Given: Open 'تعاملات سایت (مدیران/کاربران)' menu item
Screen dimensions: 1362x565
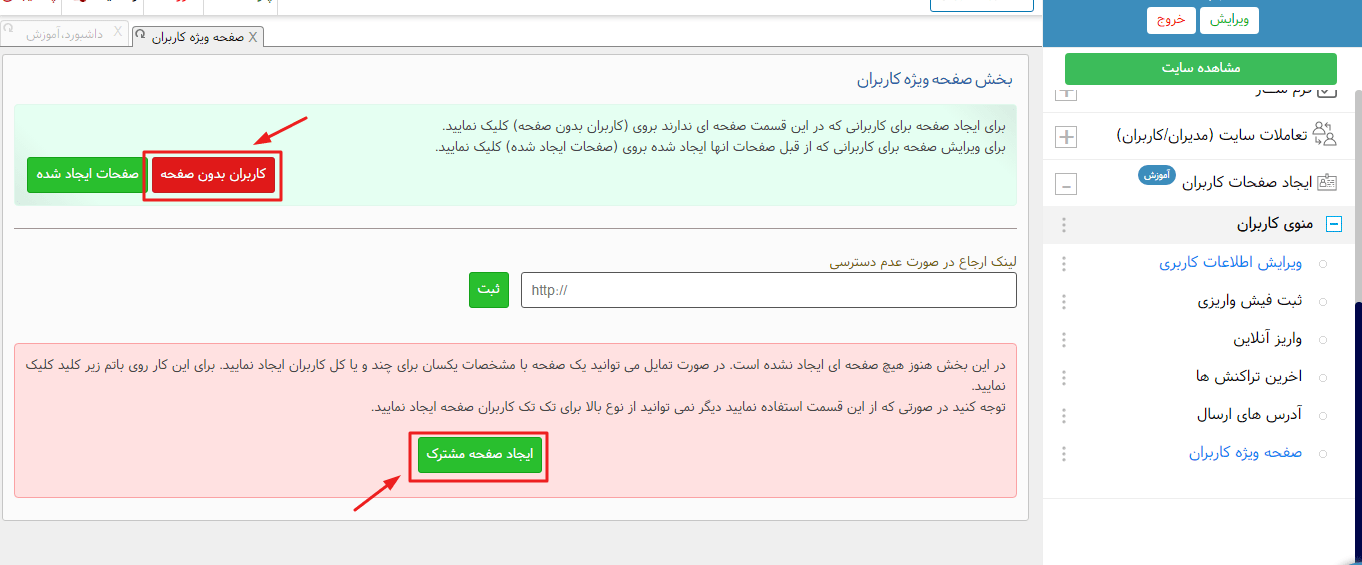Looking at the screenshot, I should [x=1213, y=135].
